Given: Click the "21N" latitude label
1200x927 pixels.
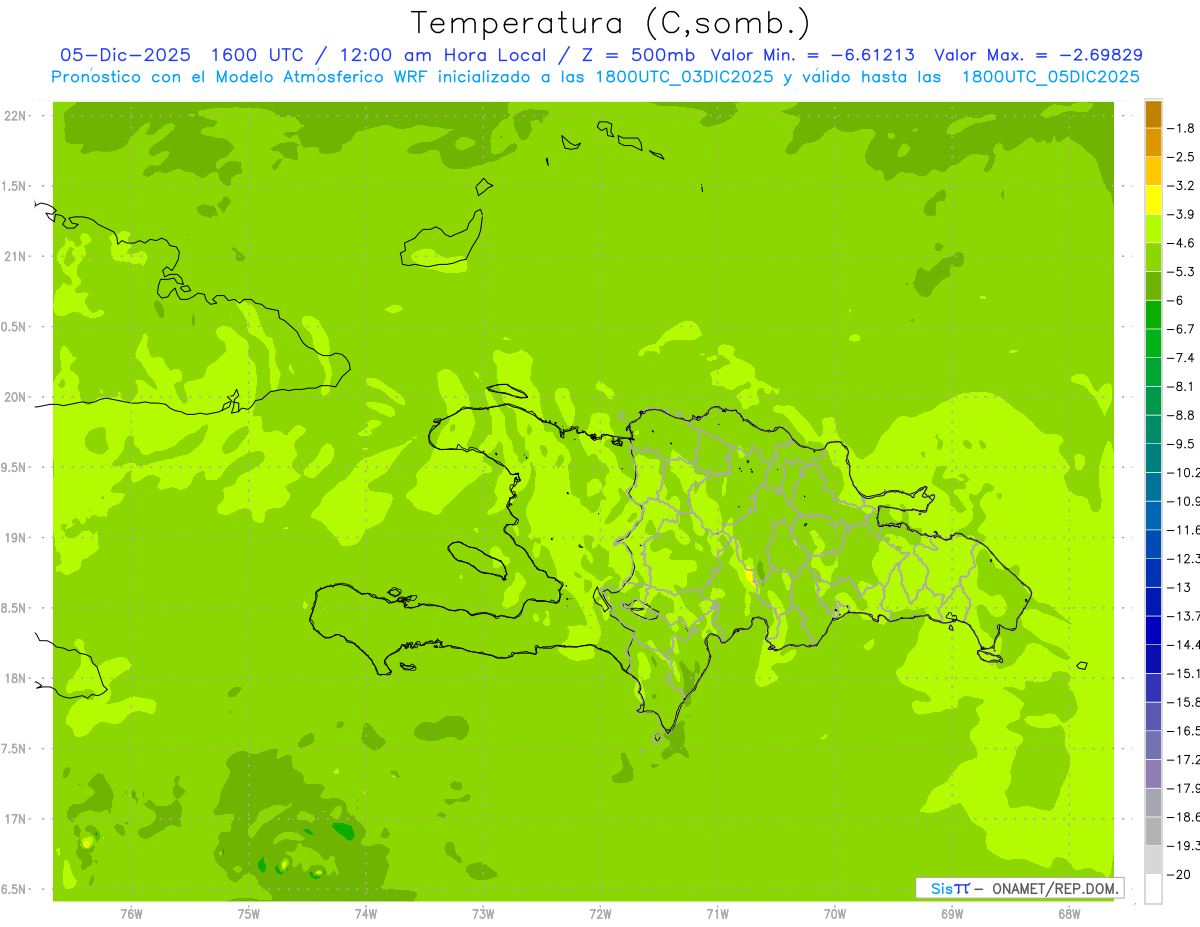Looking at the screenshot, I should pos(15,257).
